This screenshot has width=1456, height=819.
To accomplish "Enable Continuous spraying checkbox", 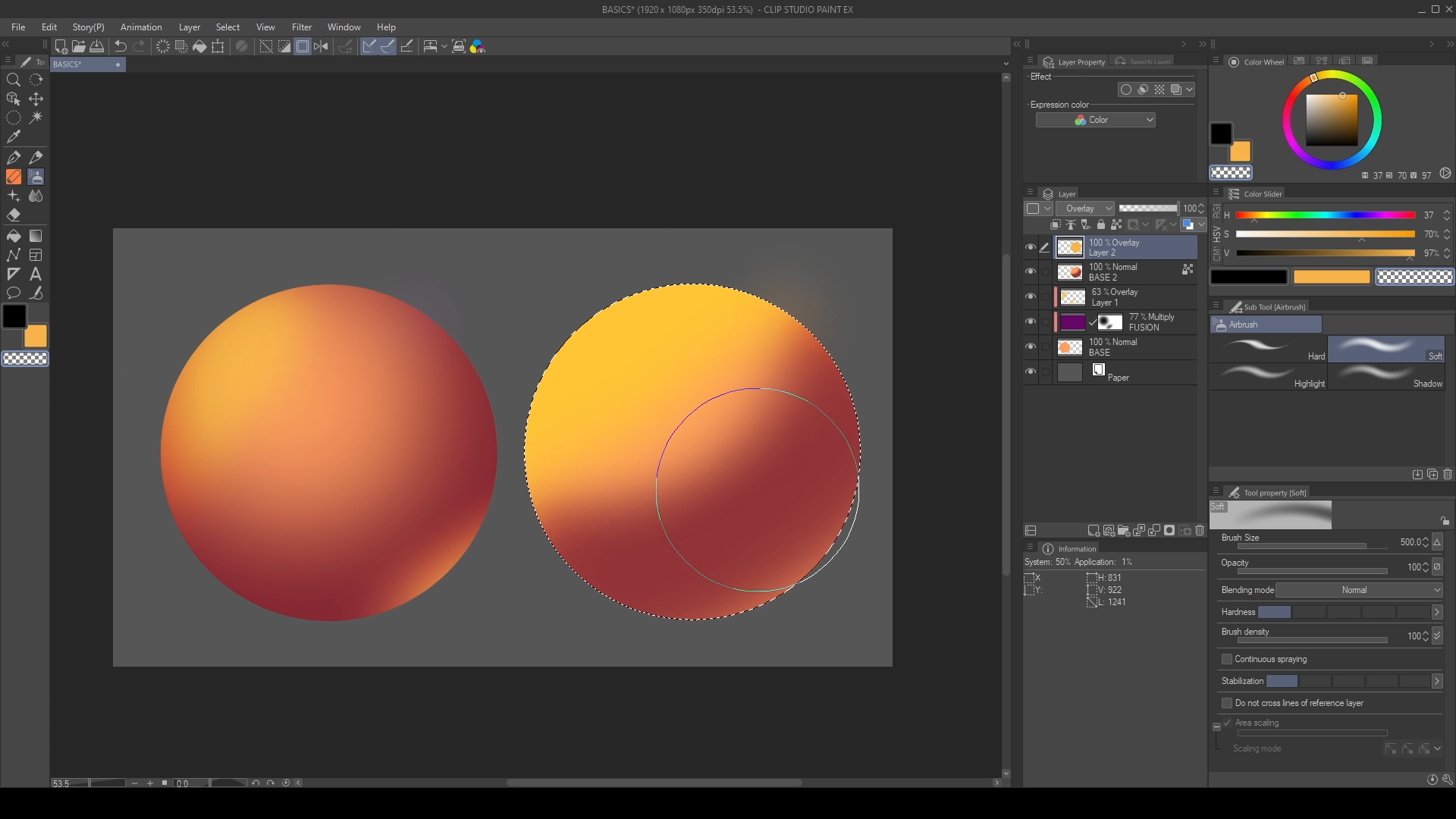I will (x=1227, y=659).
